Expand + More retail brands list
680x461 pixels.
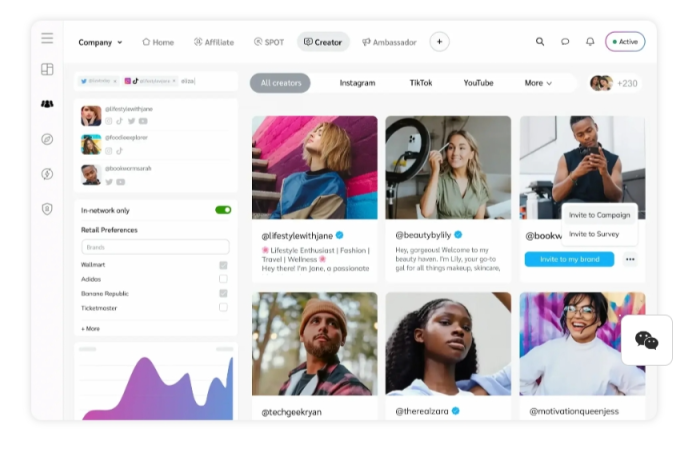tap(90, 329)
